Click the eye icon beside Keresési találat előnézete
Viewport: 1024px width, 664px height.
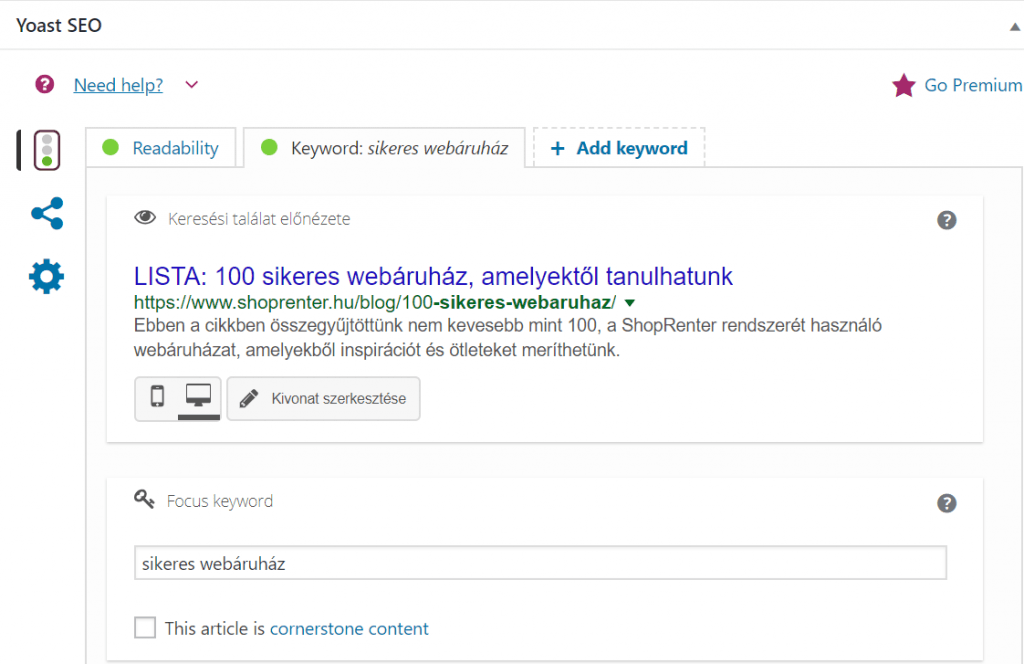(x=145, y=217)
